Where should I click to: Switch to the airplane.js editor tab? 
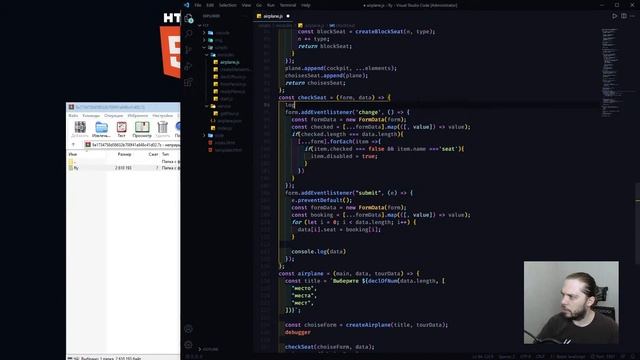273,16
